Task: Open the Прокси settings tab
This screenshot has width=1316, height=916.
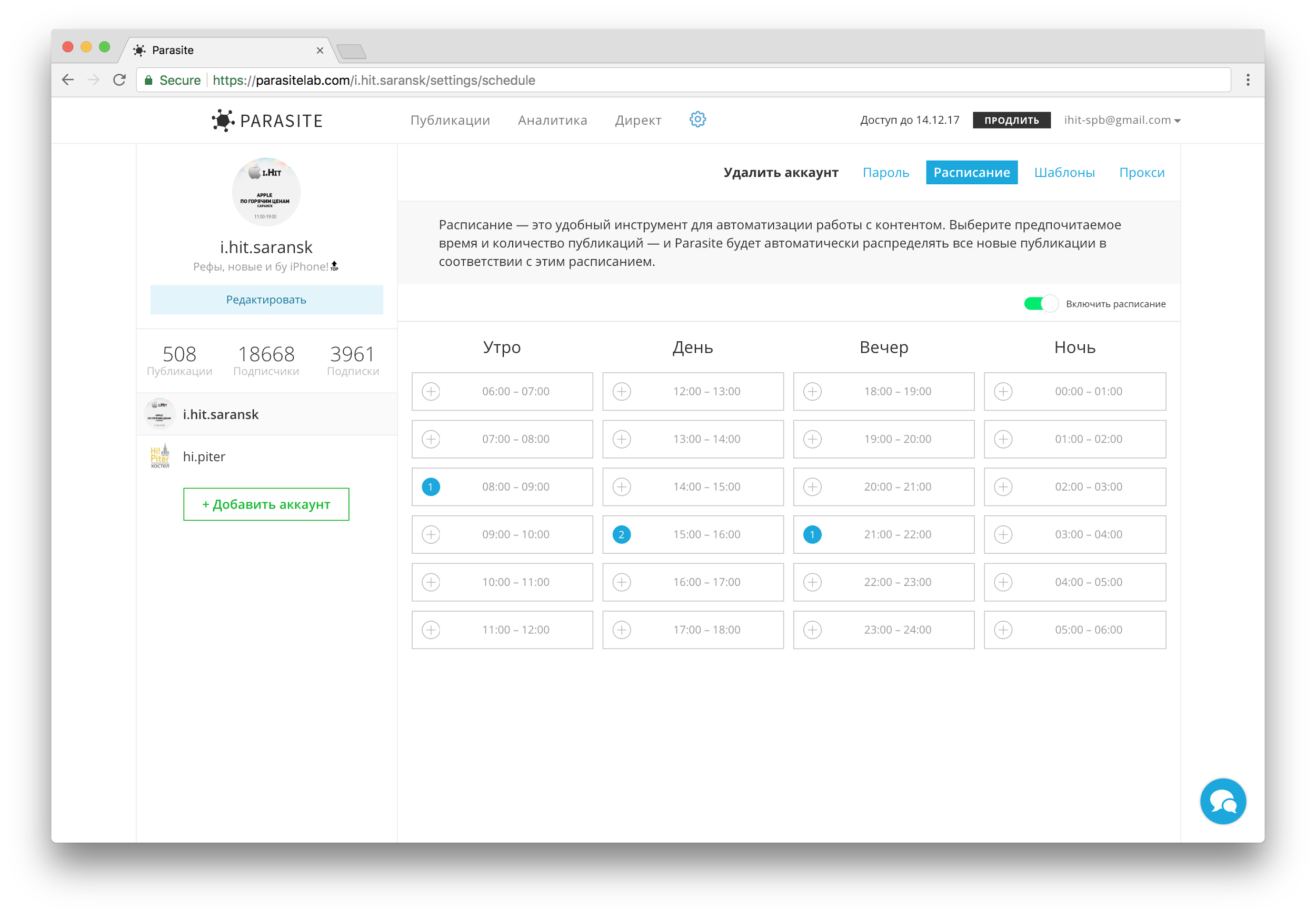Action: coord(1141,173)
